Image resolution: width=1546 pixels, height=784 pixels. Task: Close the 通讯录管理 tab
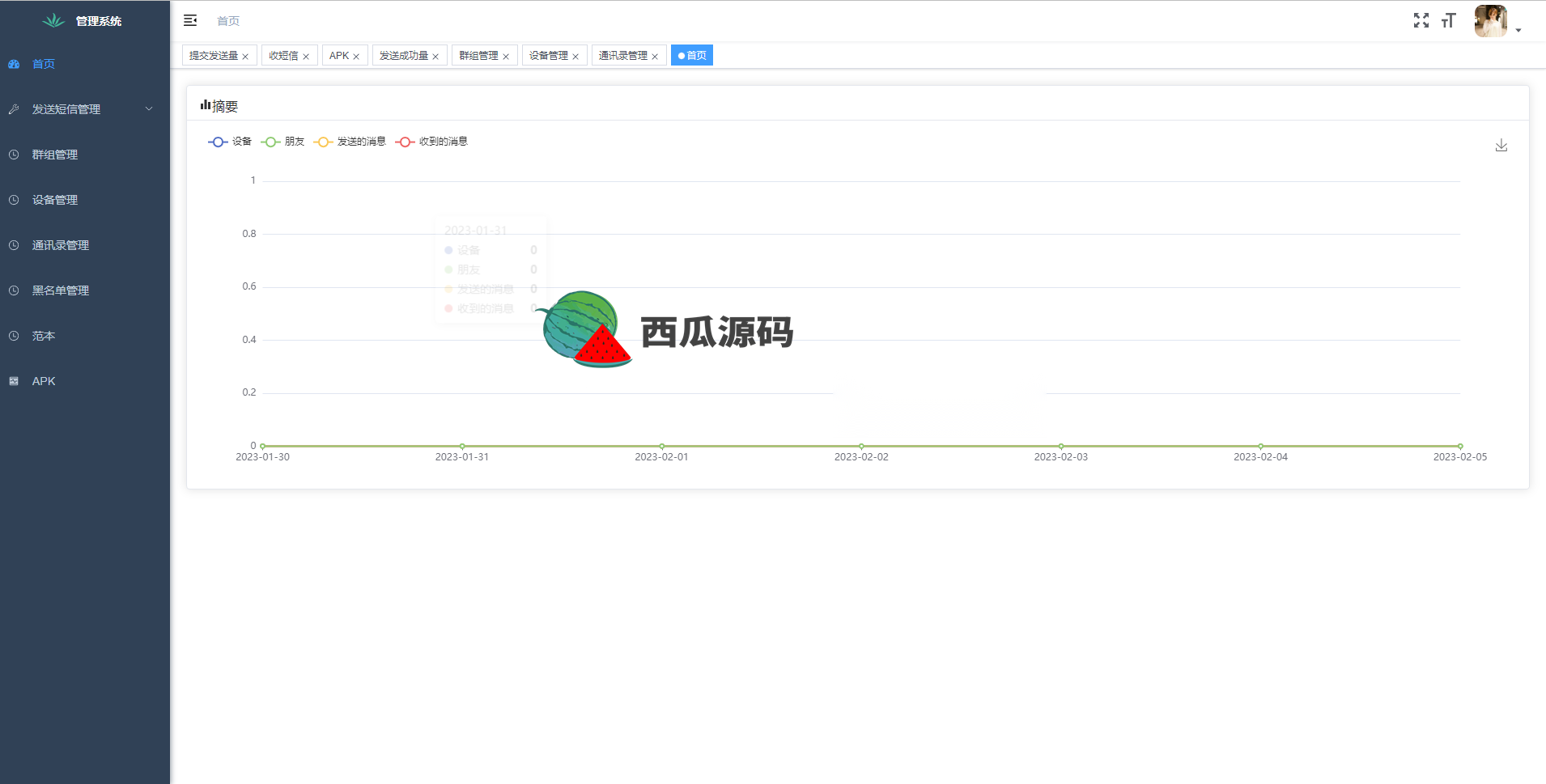[x=655, y=57]
